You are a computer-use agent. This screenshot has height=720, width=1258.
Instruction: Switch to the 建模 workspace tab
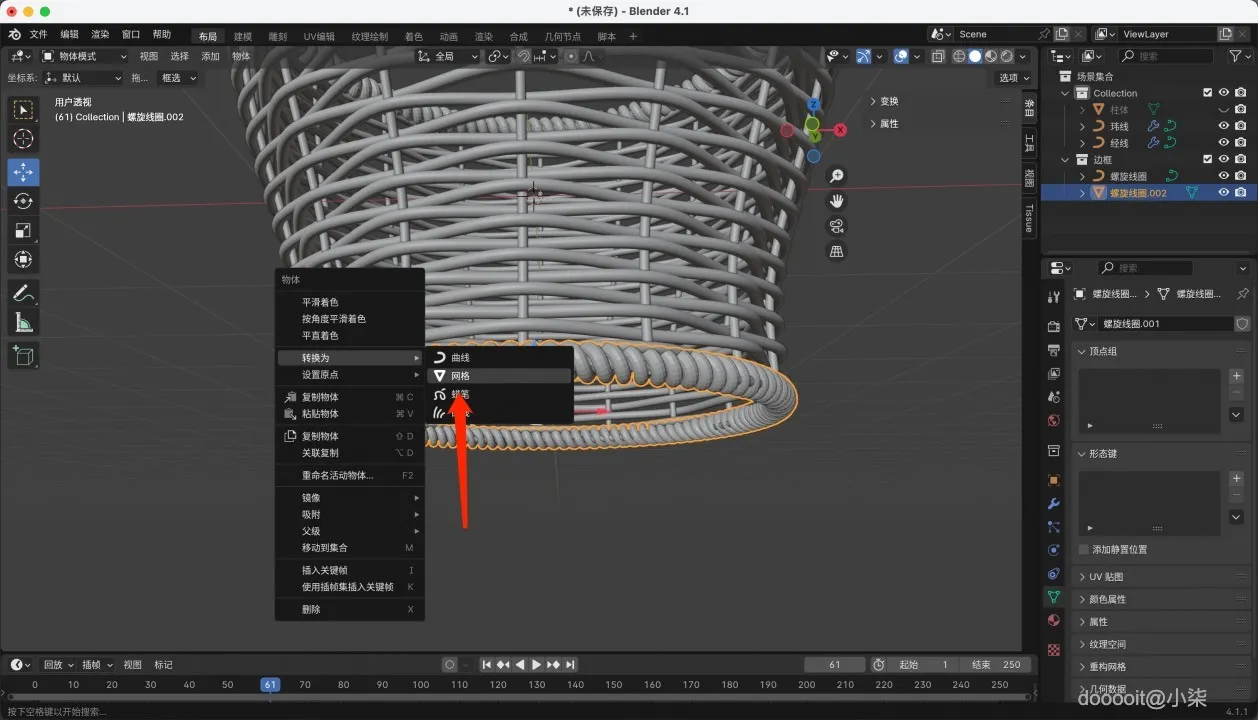tap(243, 36)
